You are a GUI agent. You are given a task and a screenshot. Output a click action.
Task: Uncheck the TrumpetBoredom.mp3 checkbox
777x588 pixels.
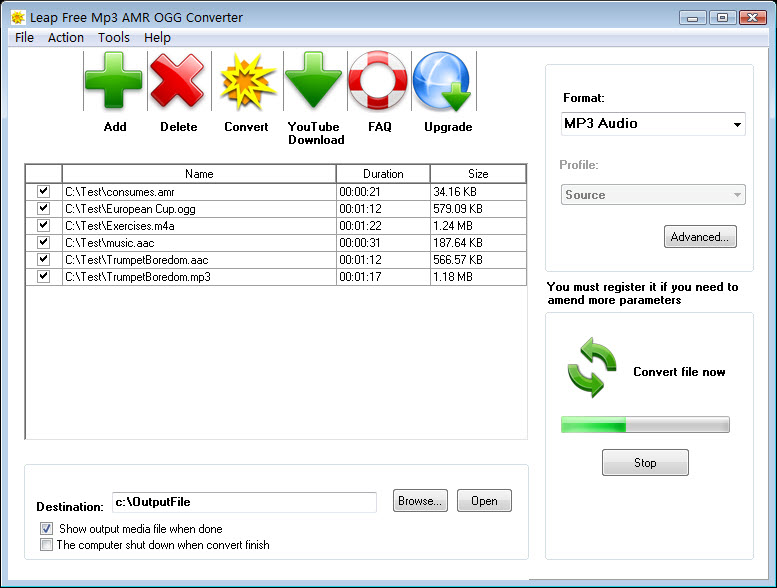point(44,276)
